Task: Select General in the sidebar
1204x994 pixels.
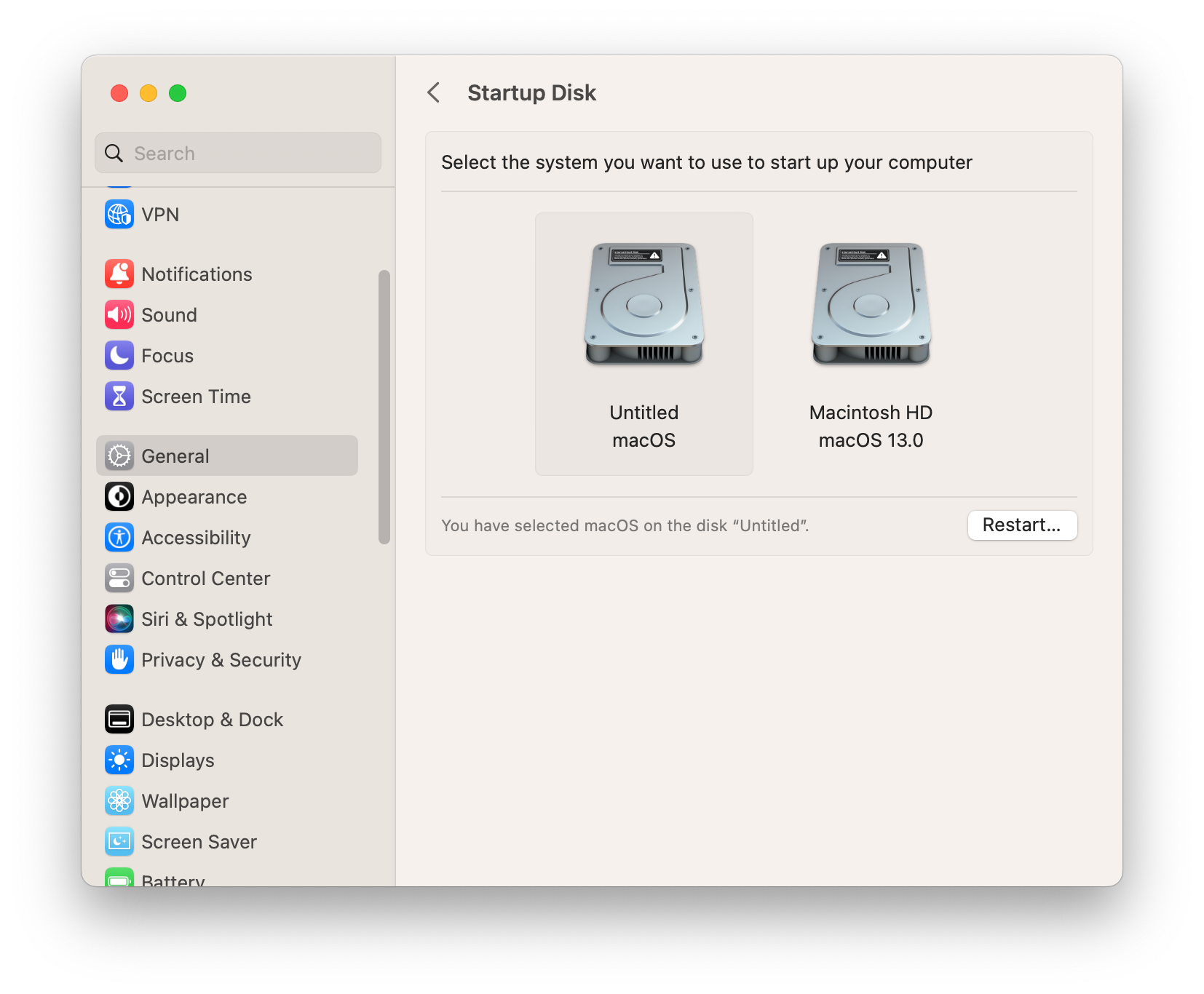Action: (227, 456)
